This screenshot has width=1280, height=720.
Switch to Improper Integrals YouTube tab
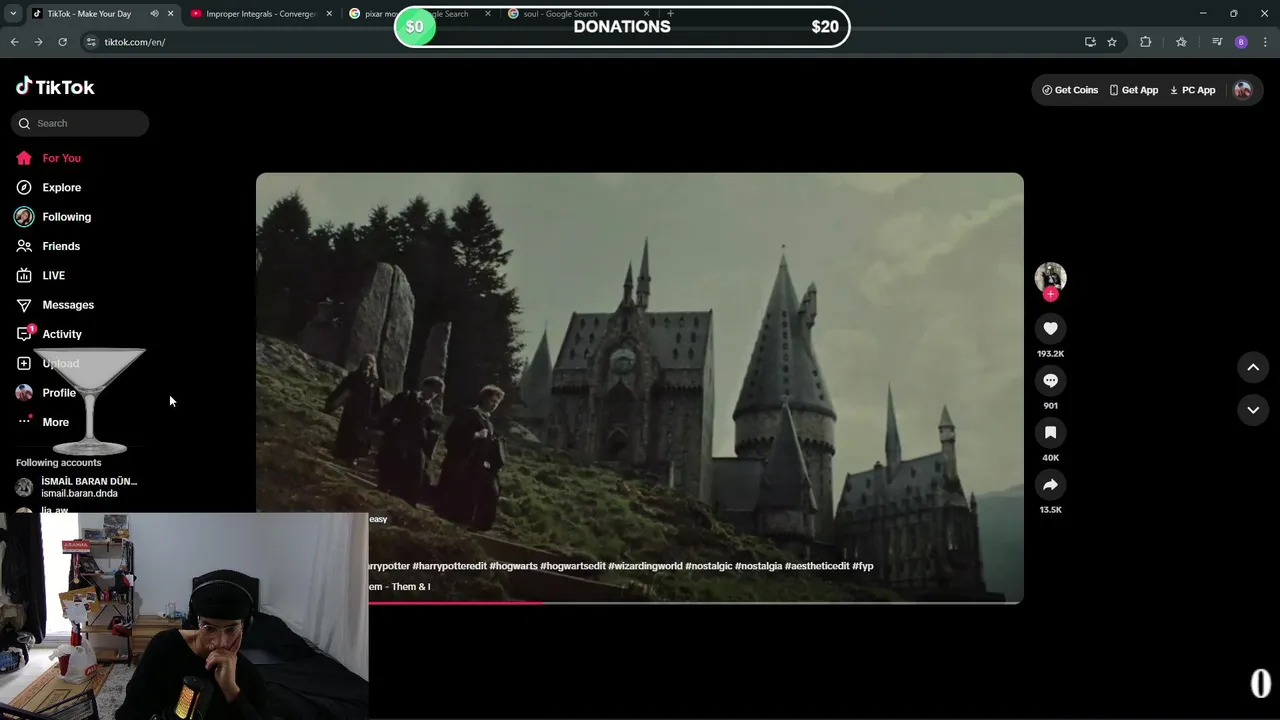(x=260, y=14)
